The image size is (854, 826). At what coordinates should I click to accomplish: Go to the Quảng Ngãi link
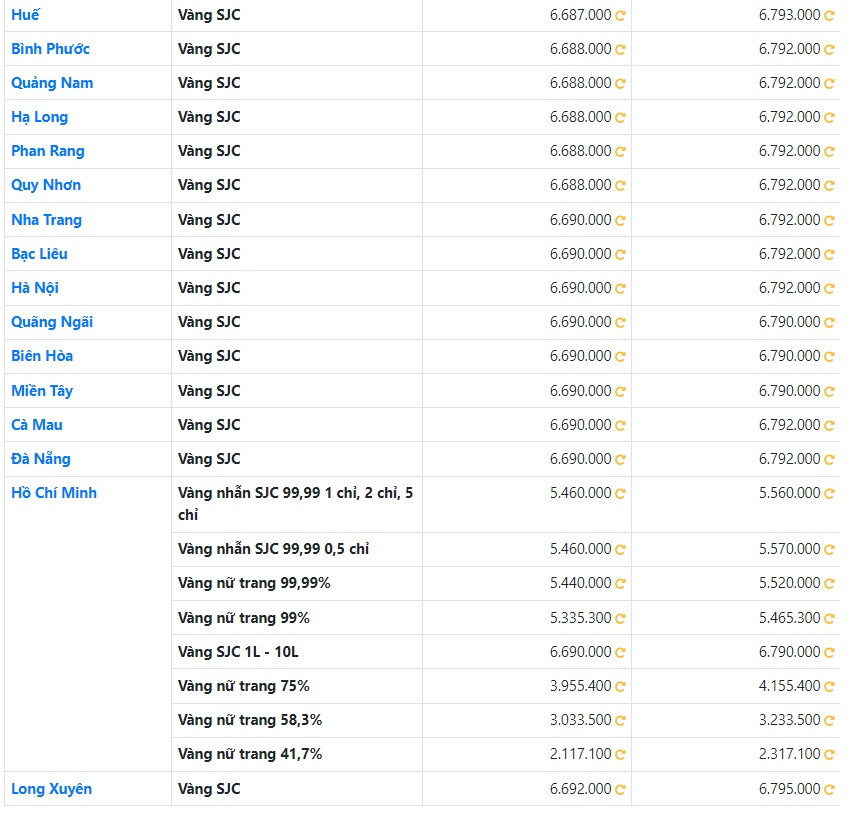pyautogui.click(x=52, y=322)
